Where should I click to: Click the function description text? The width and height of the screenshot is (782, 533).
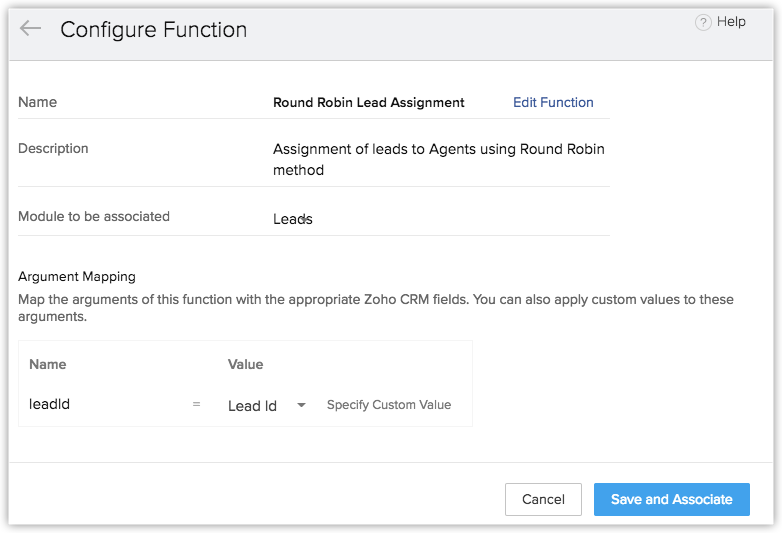click(438, 160)
